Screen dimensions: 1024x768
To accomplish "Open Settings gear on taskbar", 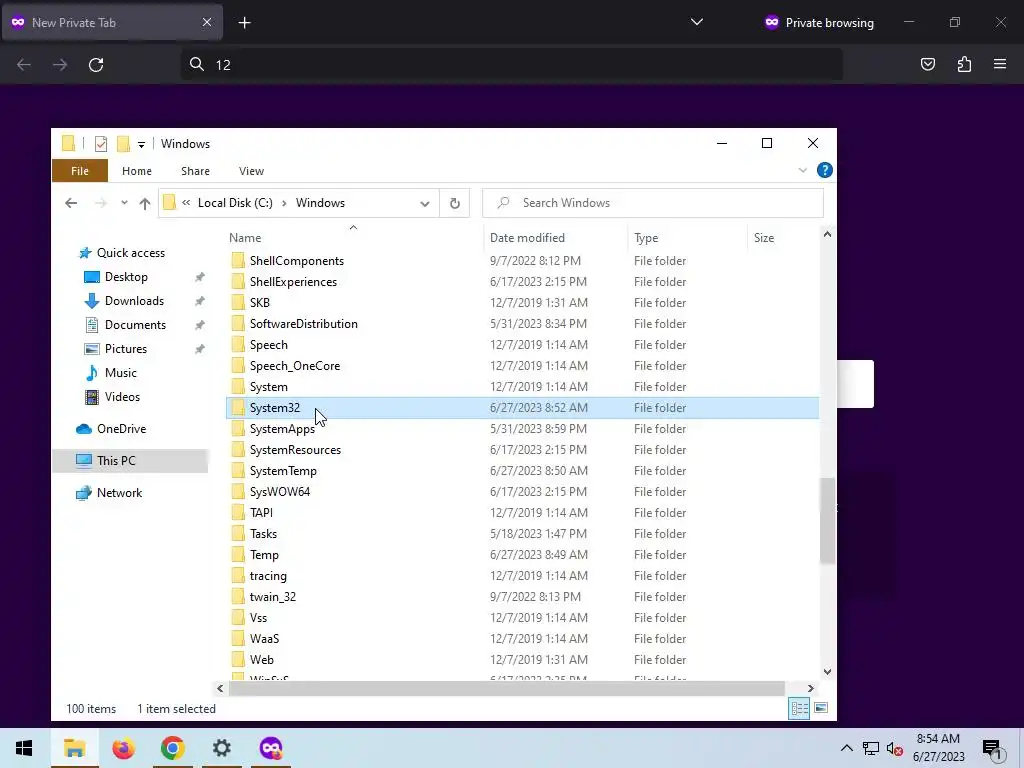I will coord(221,748).
